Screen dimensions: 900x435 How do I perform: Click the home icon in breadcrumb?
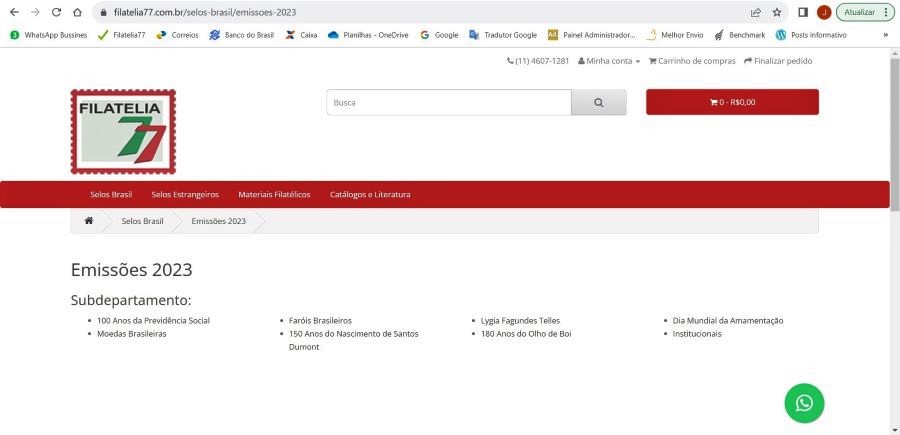[x=89, y=221]
